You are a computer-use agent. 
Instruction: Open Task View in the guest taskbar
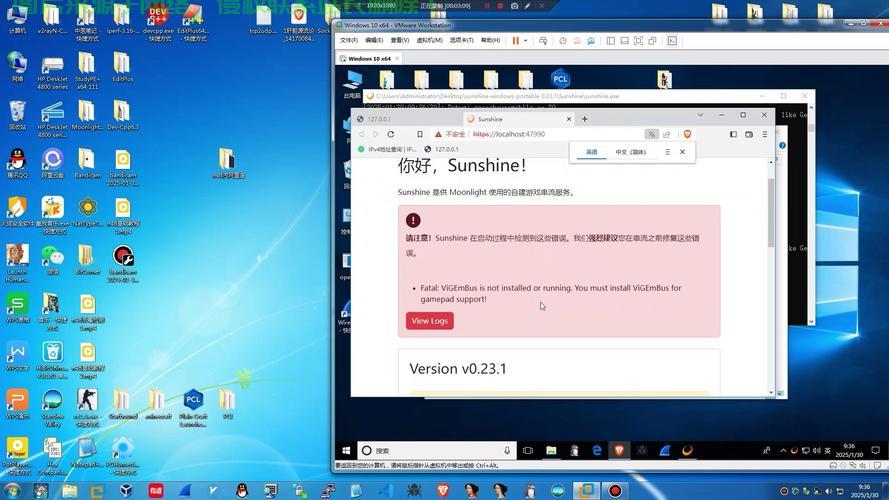click(x=528, y=451)
